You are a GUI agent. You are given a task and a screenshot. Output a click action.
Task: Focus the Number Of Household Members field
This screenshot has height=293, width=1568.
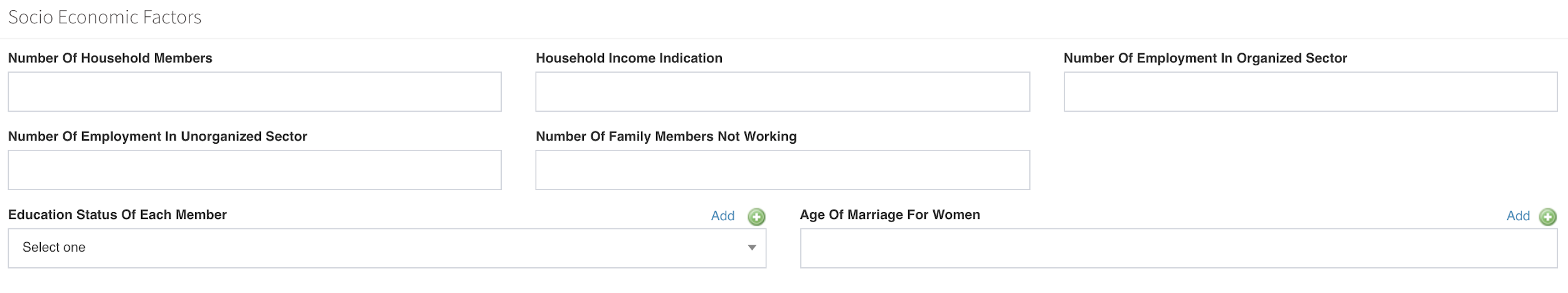point(255,92)
